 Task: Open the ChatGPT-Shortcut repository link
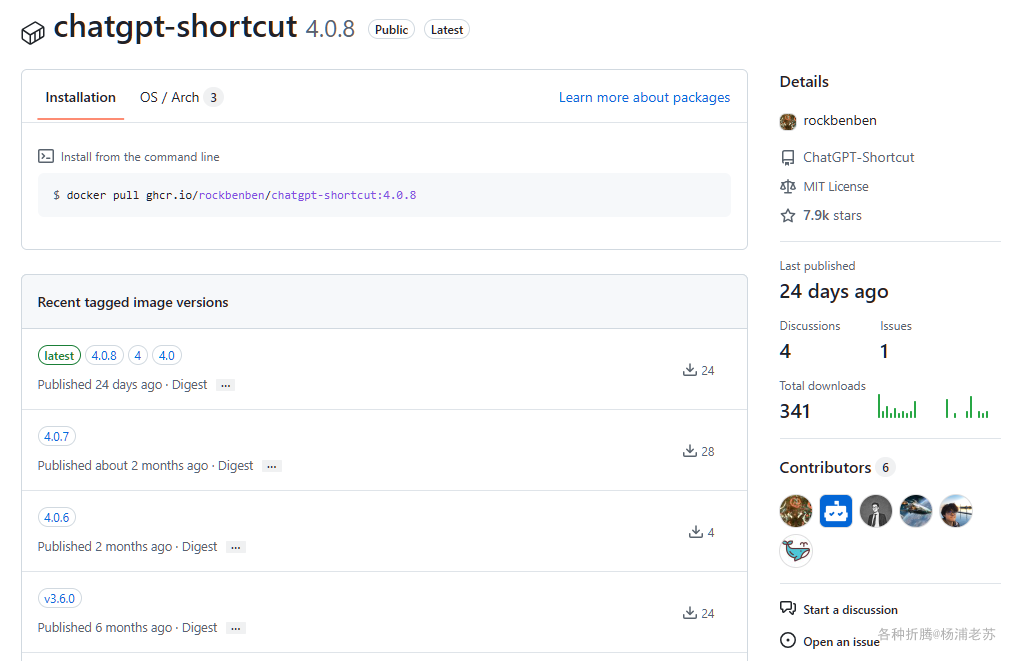click(859, 158)
